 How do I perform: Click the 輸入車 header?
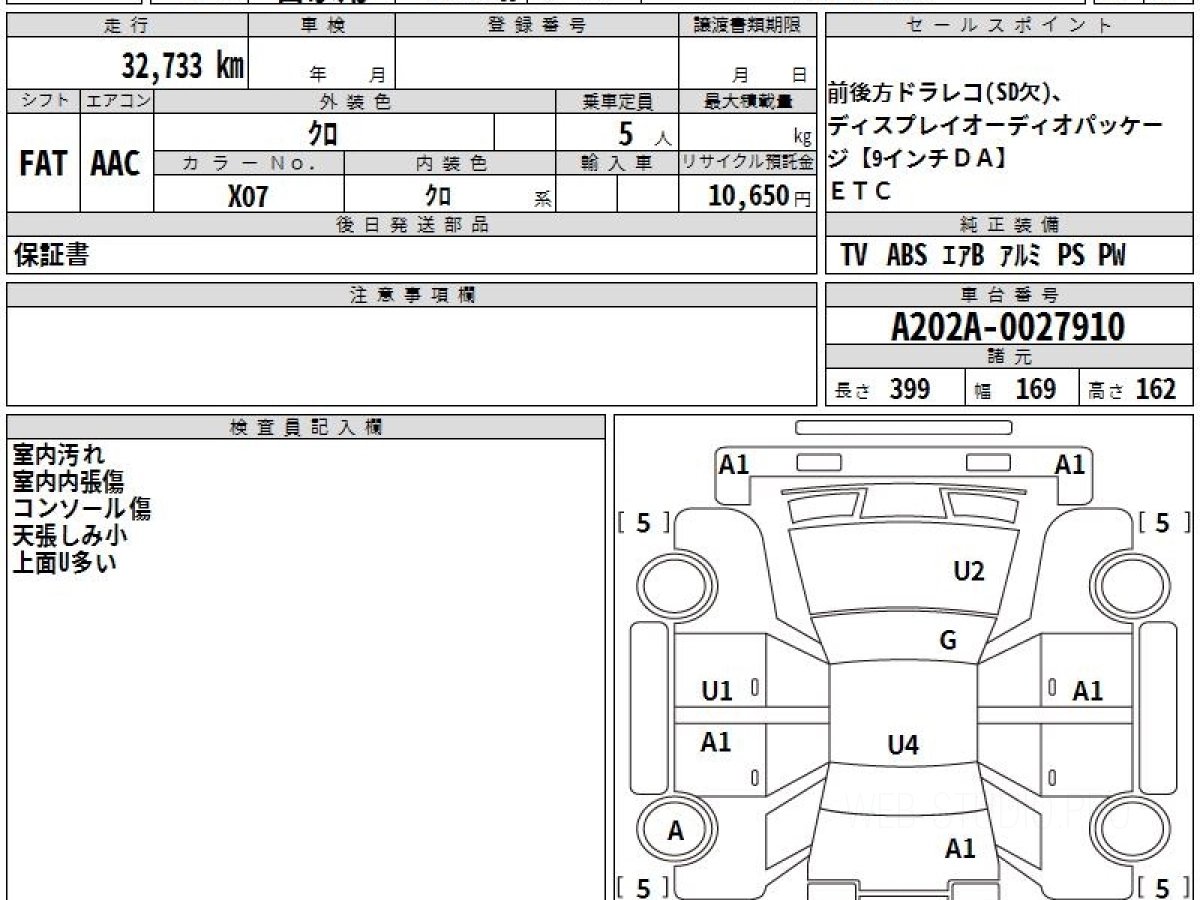[617, 163]
